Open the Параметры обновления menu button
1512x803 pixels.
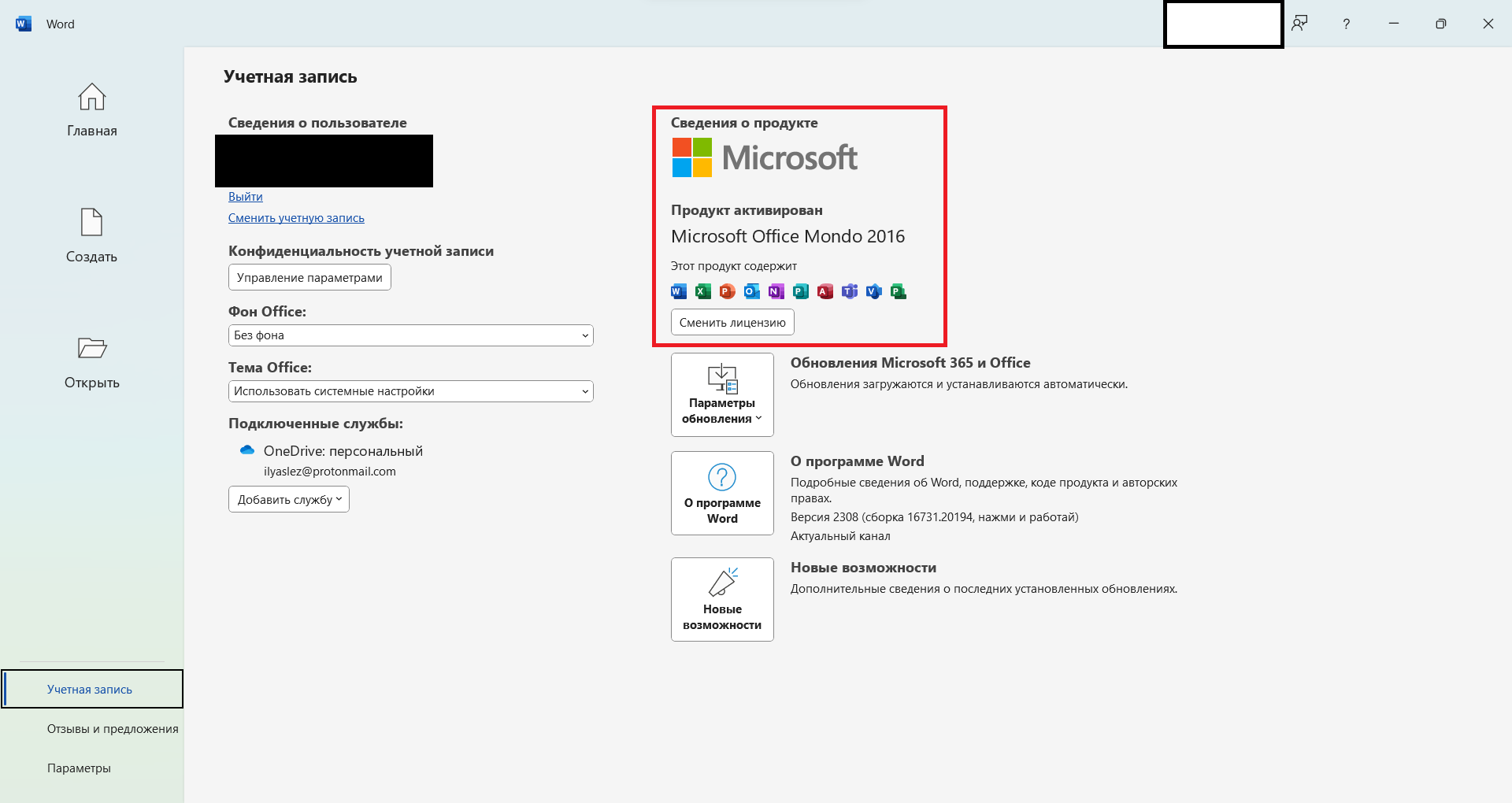(x=722, y=394)
